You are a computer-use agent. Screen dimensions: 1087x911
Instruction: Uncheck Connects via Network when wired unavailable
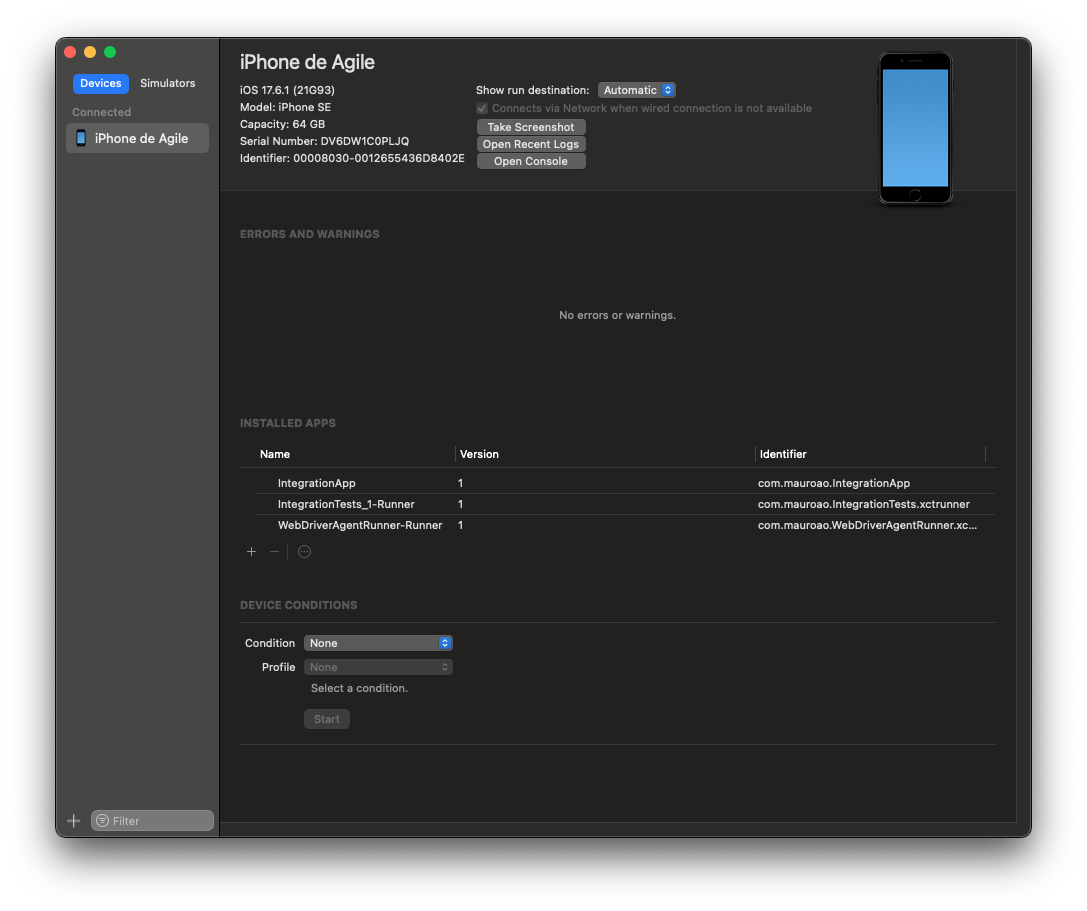click(x=481, y=108)
